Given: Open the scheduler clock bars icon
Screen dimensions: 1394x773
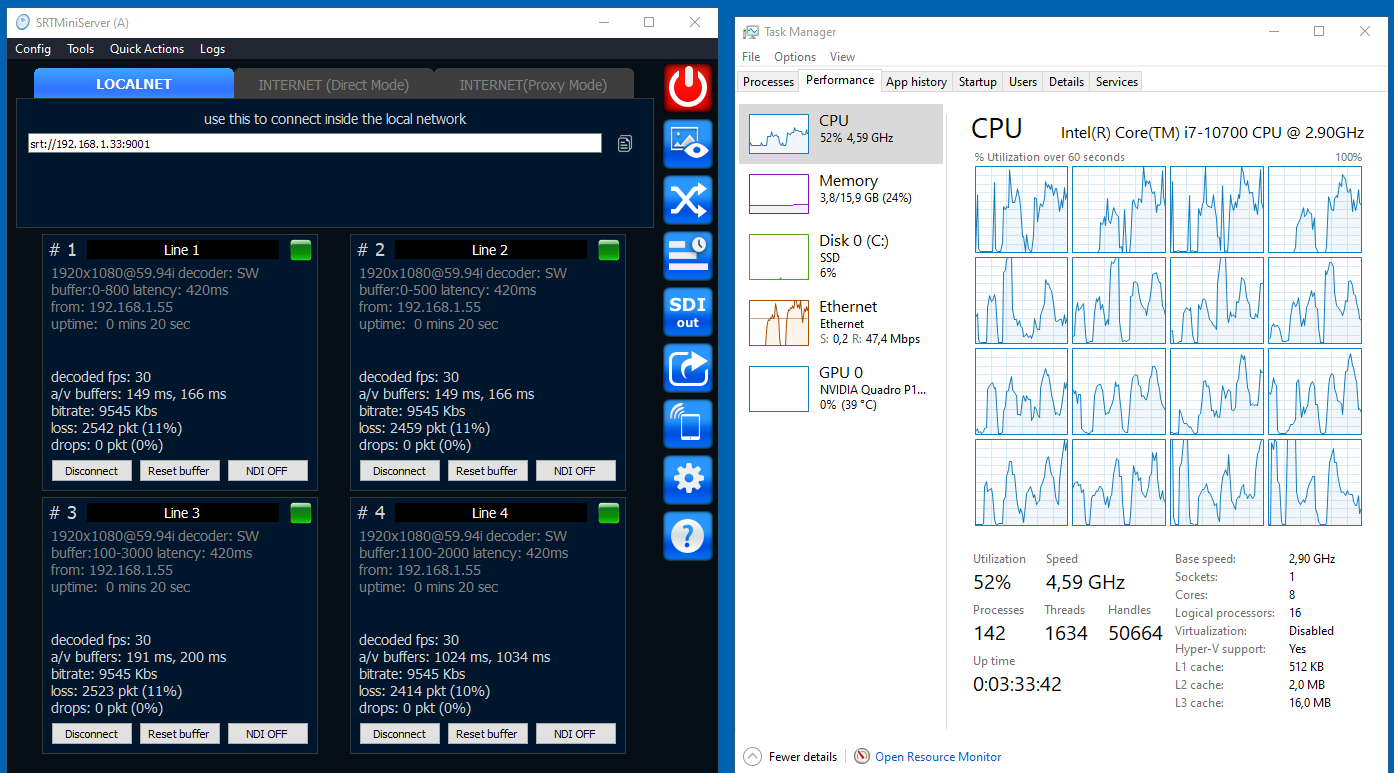Looking at the screenshot, I should (688, 256).
